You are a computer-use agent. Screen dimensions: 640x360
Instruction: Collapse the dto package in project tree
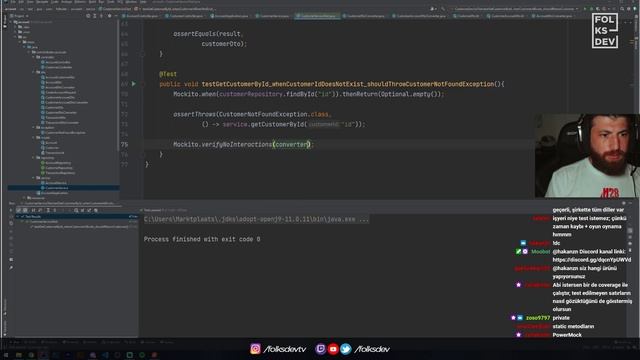coord(33,72)
